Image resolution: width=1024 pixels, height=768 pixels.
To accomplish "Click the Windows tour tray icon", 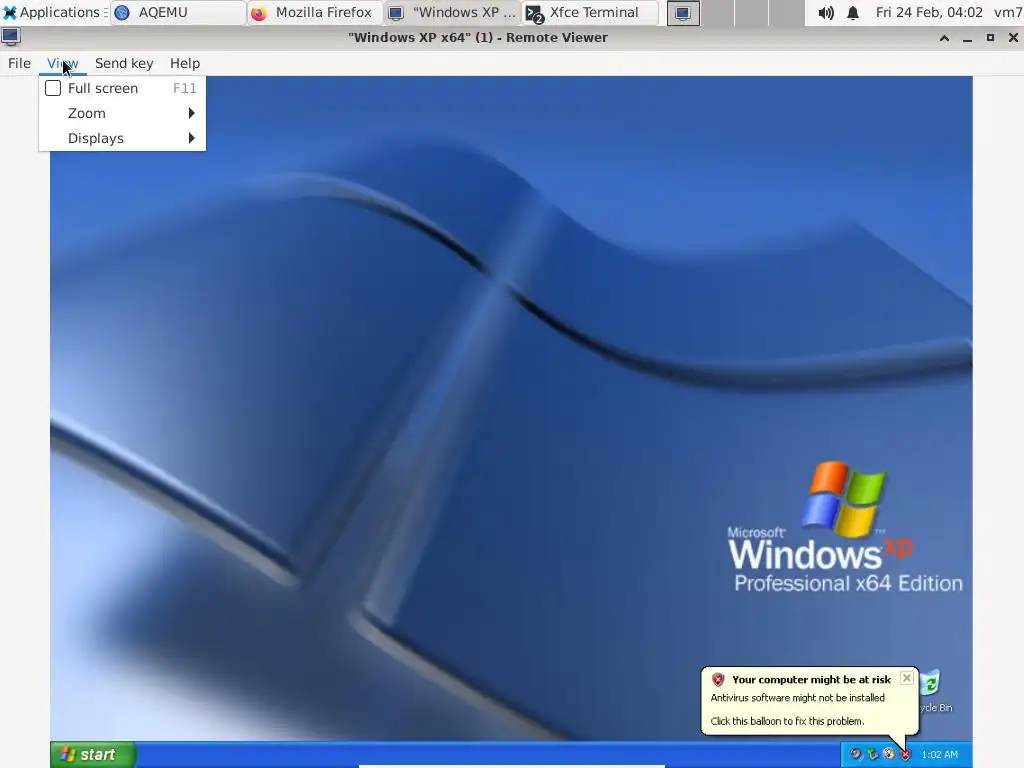I will tap(889, 754).
